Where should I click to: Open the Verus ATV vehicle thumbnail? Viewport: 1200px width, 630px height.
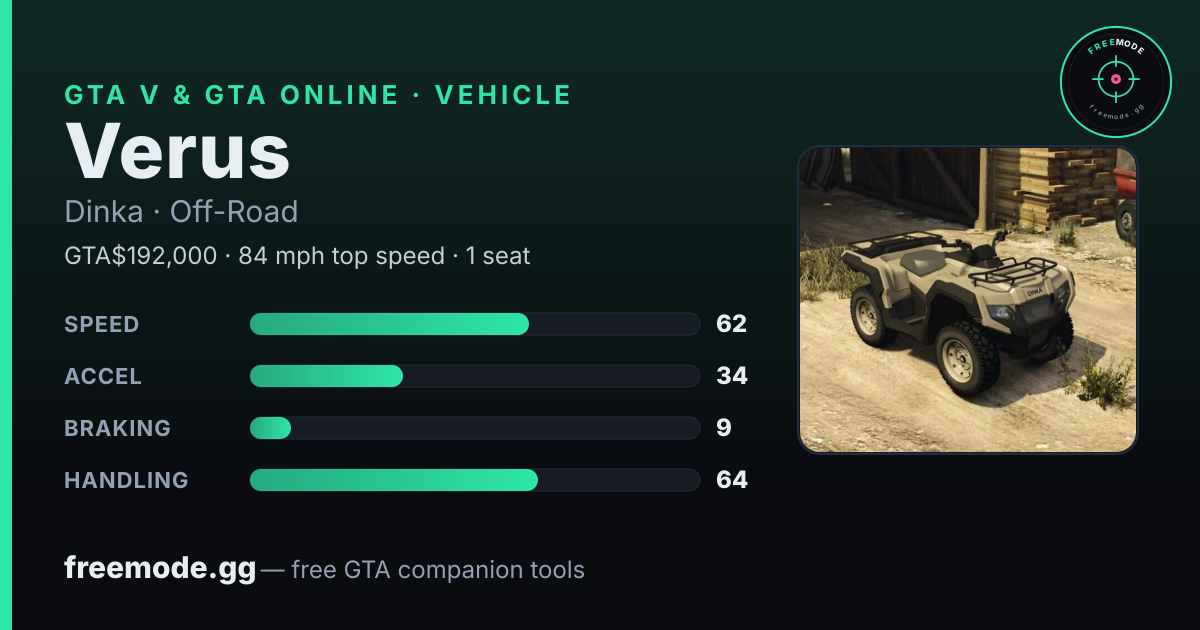pos(968,299)
